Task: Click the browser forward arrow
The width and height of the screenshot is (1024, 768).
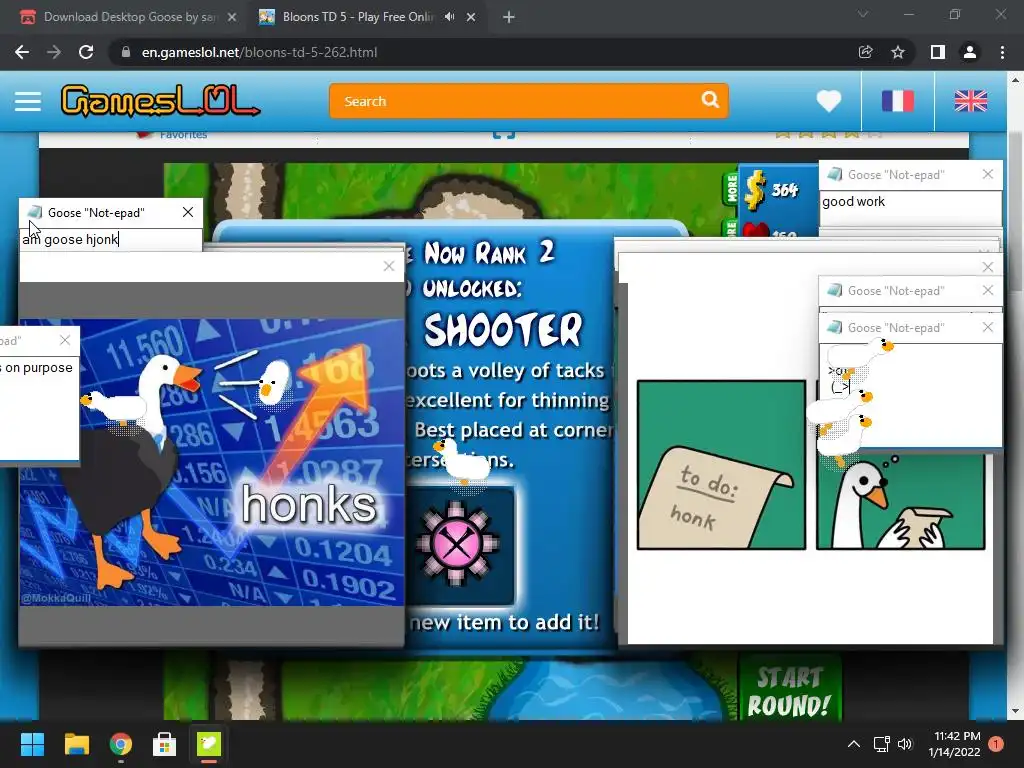Action: point(54,52)
